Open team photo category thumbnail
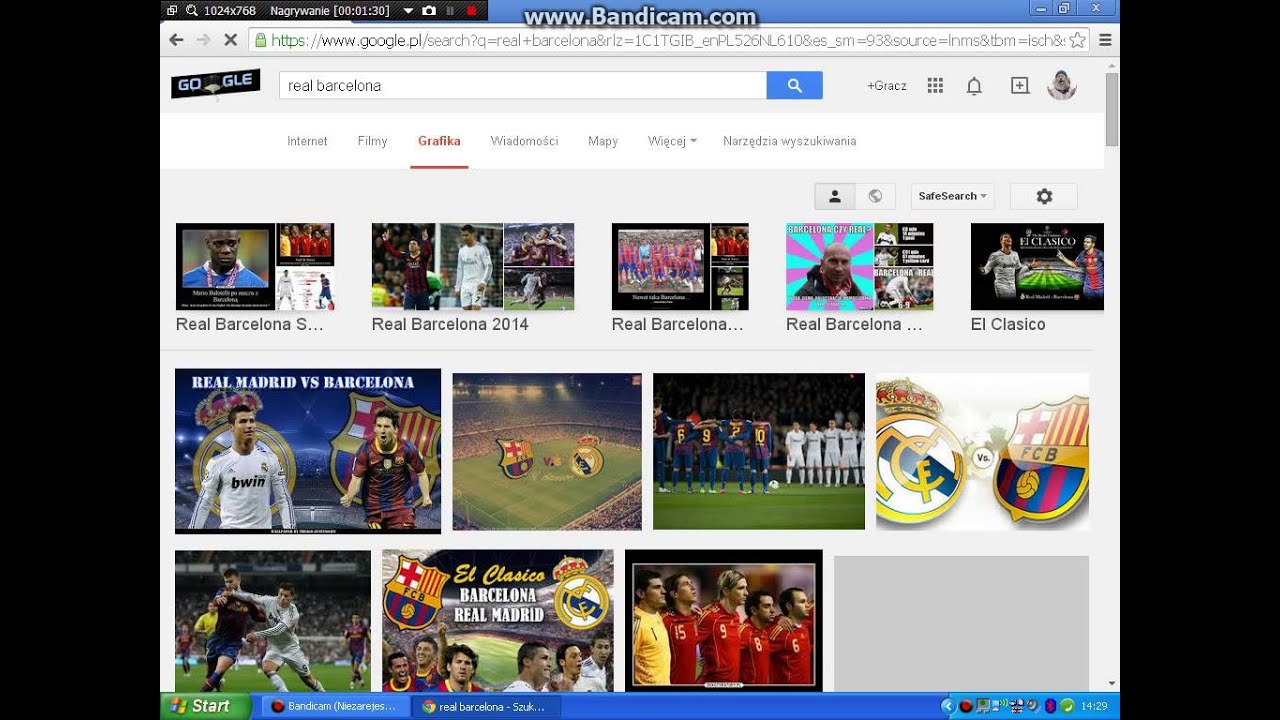Image resolution: width=1280 pixels, height=720 pixels. point(680,267)
